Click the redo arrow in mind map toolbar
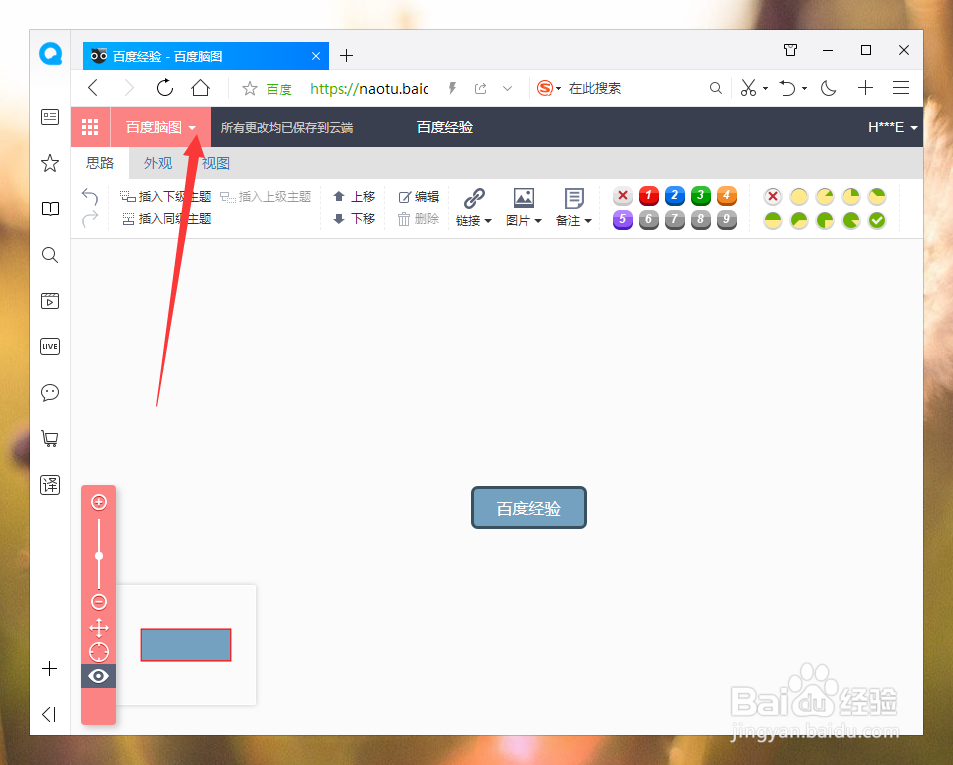 click(90, 219)
